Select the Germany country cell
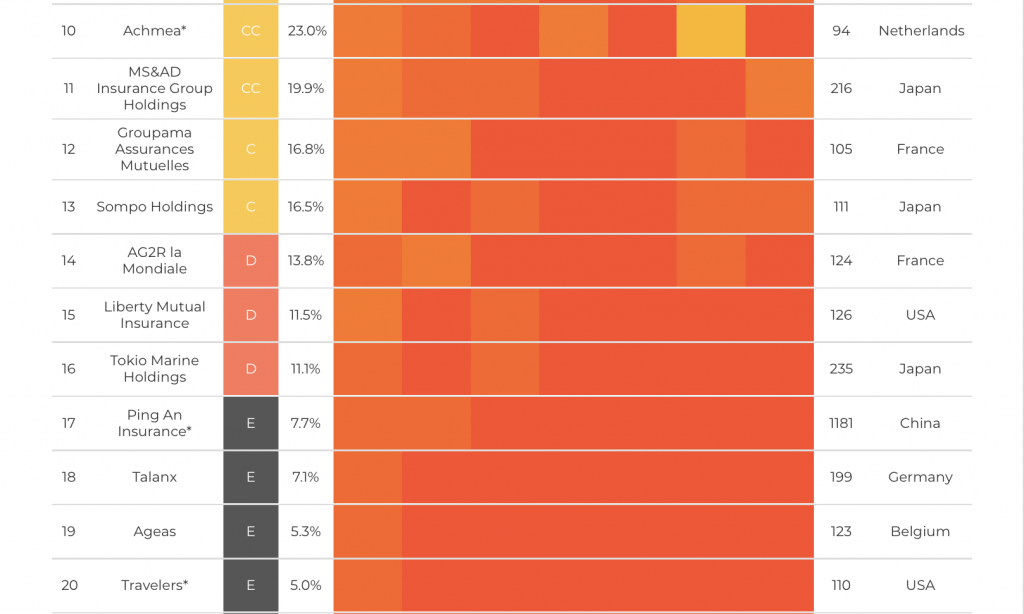The height and width of the screenshot is (614, 1024). pyautogui.click(x=920, y=477)
